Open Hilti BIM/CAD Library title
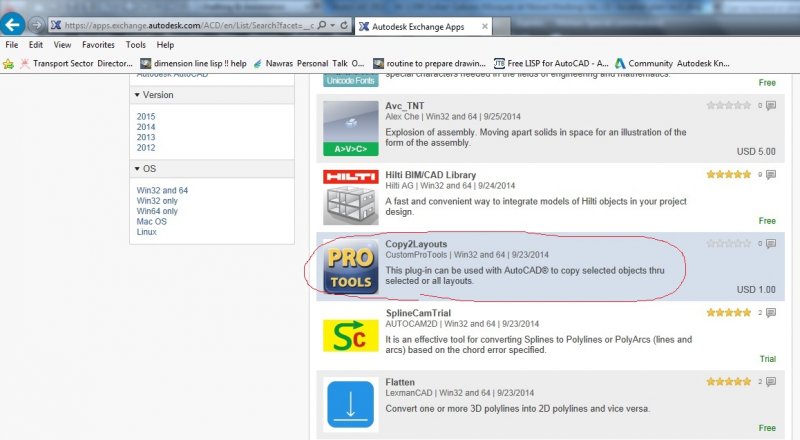Viewport: 800px width, 440px height. click(x=431, y=175)
